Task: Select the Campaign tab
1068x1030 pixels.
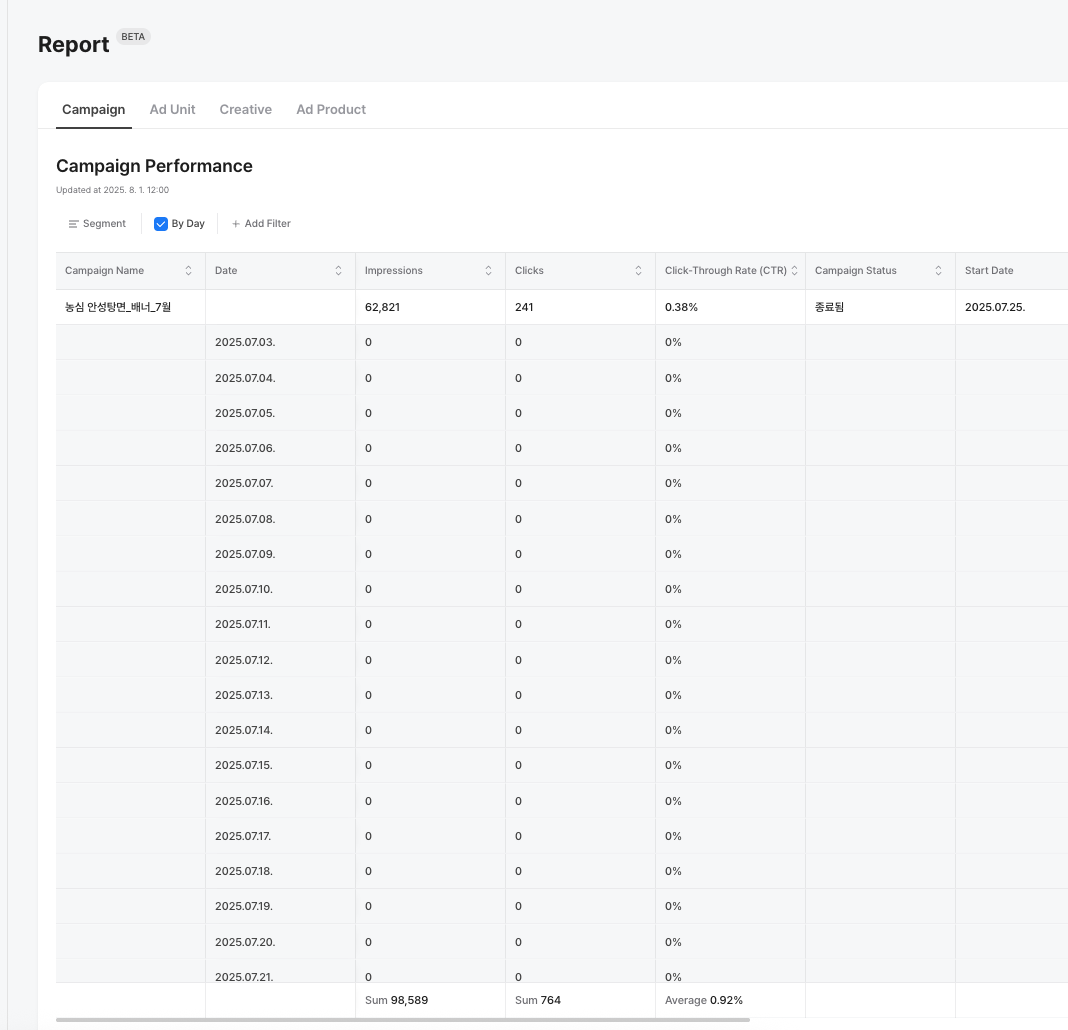Action: [93, 109]
